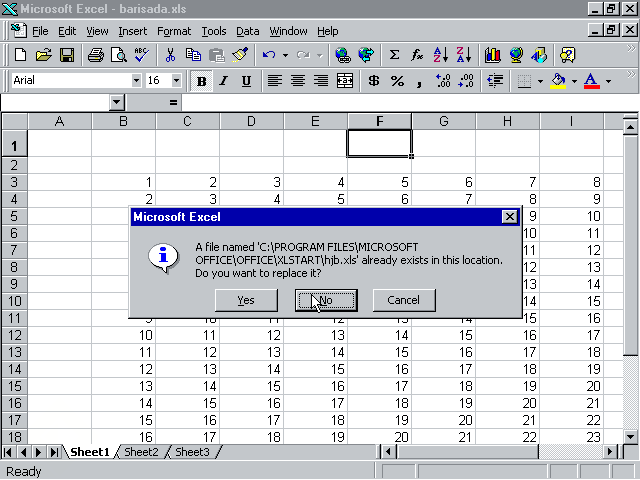Open the Name Box dropdown arrow
The height and width of the screenshot is (480, 640).
pyautogui.click(x=117, y=102)
